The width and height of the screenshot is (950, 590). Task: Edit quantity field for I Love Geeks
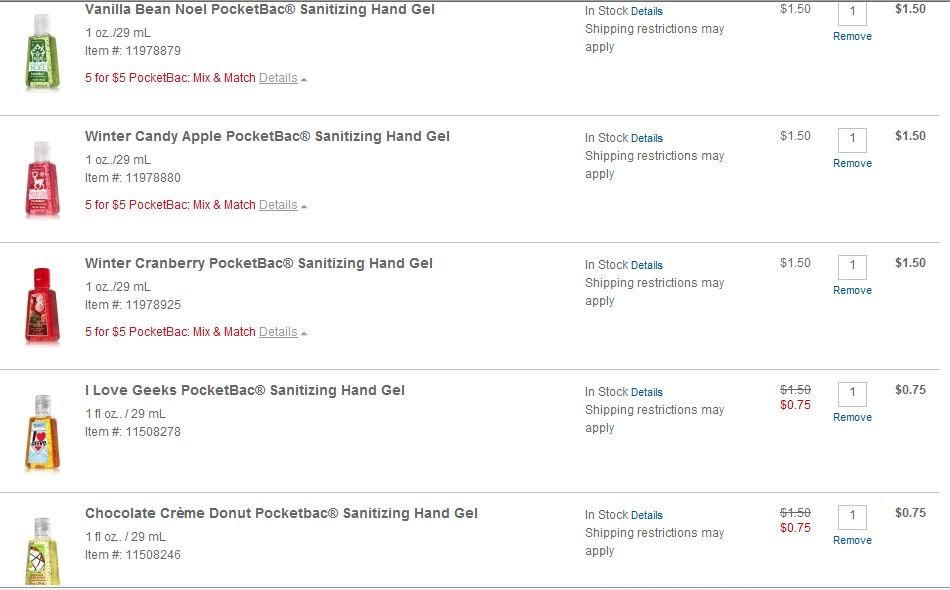click(x=852, y=394)
